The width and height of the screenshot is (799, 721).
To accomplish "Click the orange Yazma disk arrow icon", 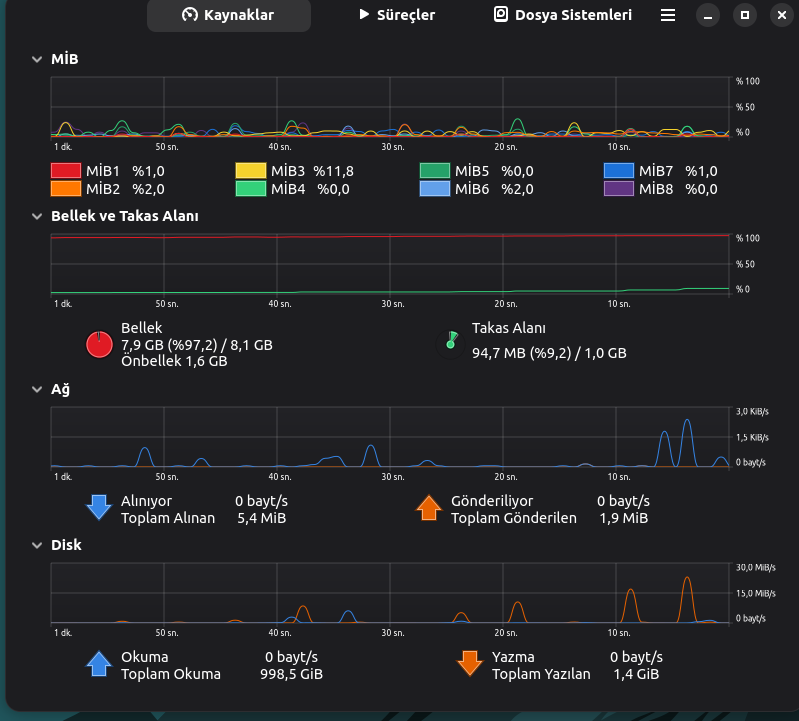I will click(469, 664).
